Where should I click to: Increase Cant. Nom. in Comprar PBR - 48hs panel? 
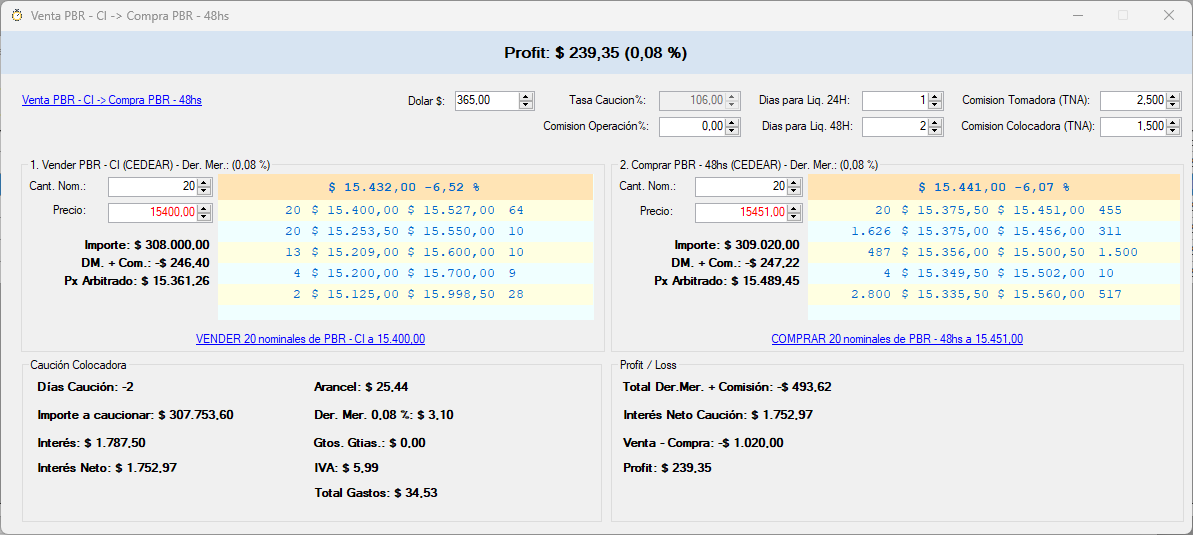pos(793,183)
